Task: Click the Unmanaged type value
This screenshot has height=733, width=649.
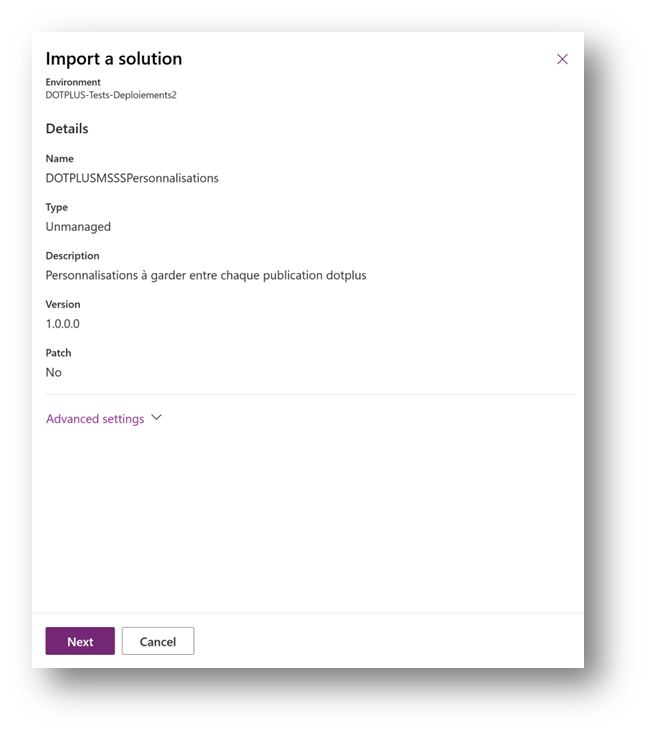Action: tap(78, 227)
